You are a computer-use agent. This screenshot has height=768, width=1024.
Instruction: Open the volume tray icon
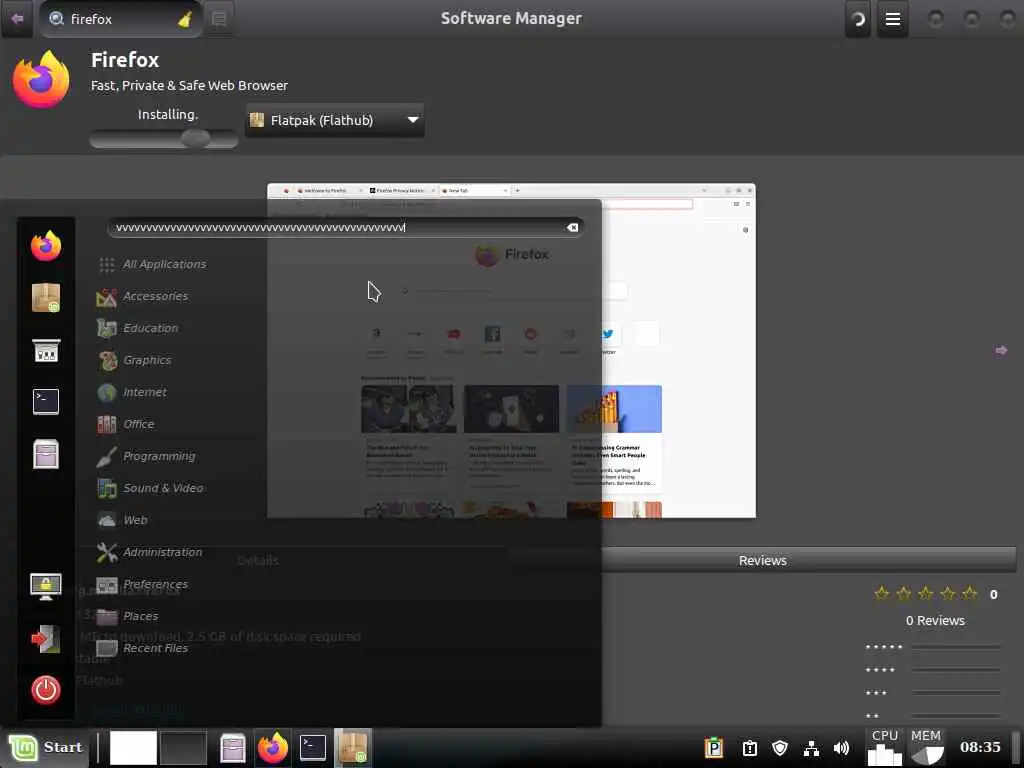point(841,748)
